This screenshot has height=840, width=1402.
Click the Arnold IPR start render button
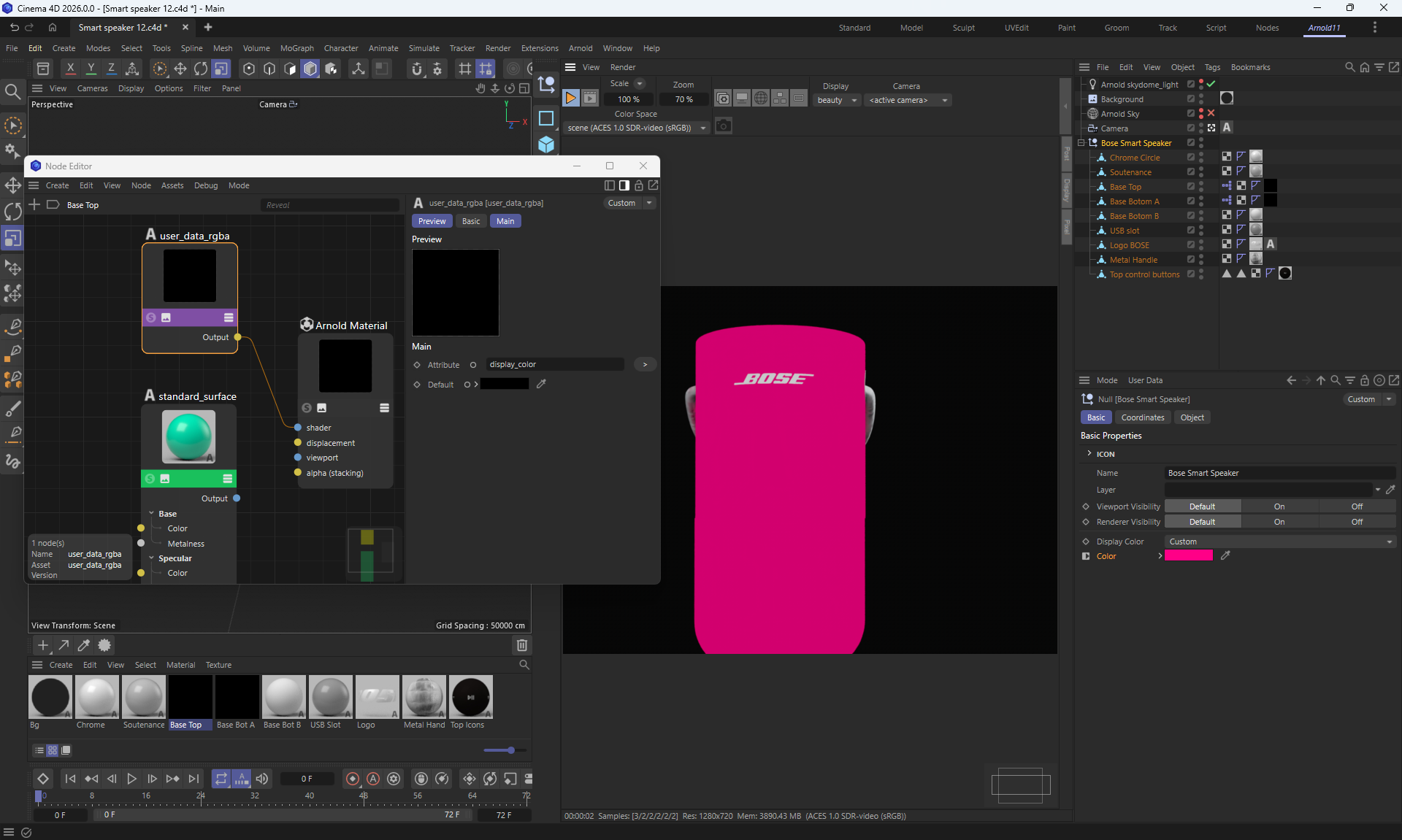(571, 99)
